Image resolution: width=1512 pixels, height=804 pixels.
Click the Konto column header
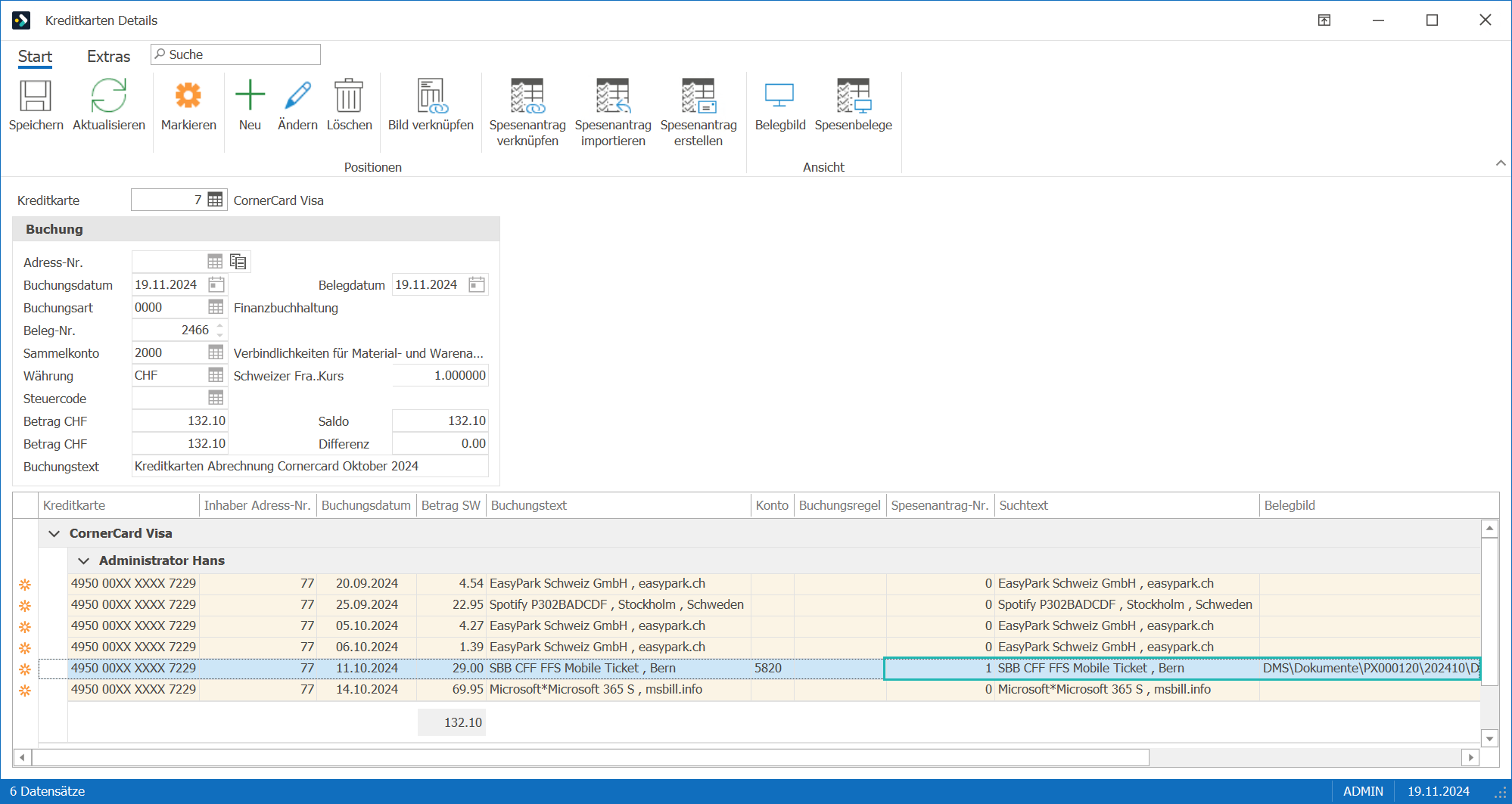[772, 505]
